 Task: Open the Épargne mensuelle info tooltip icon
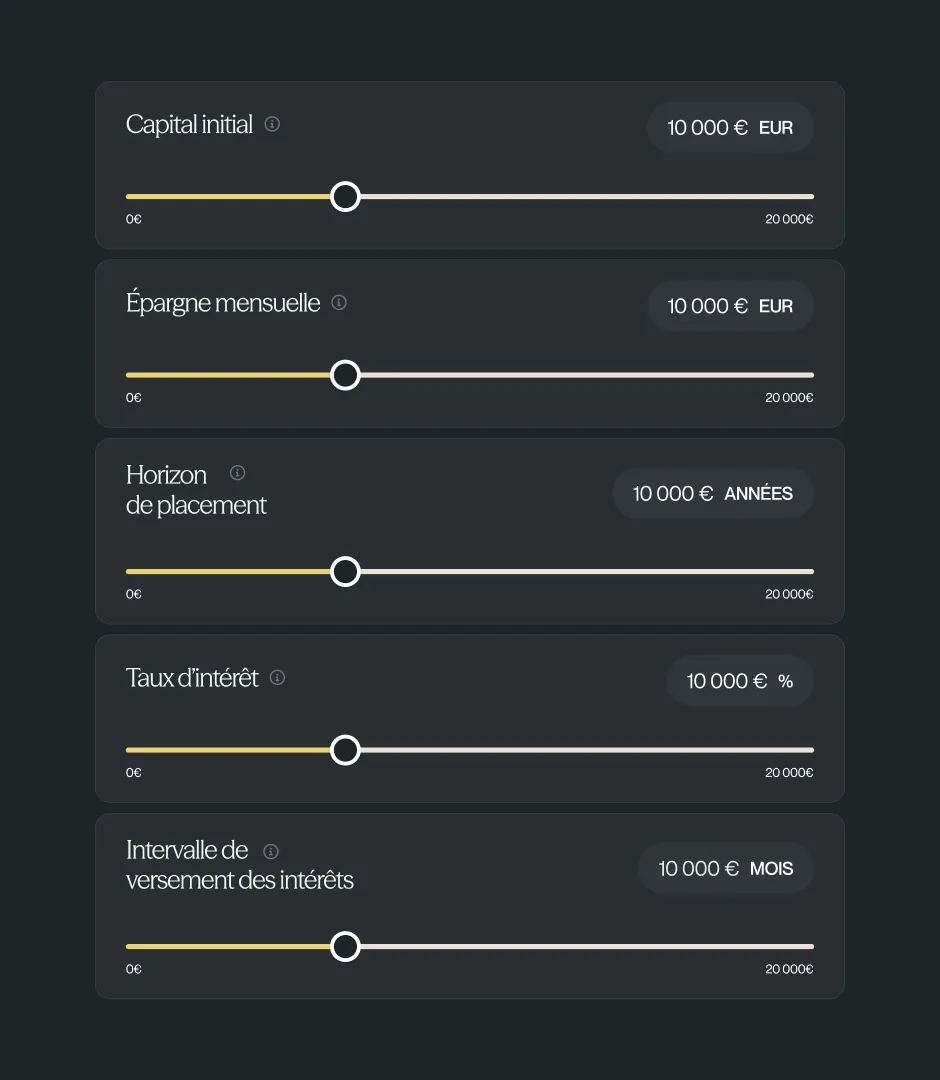pos(339,302)
